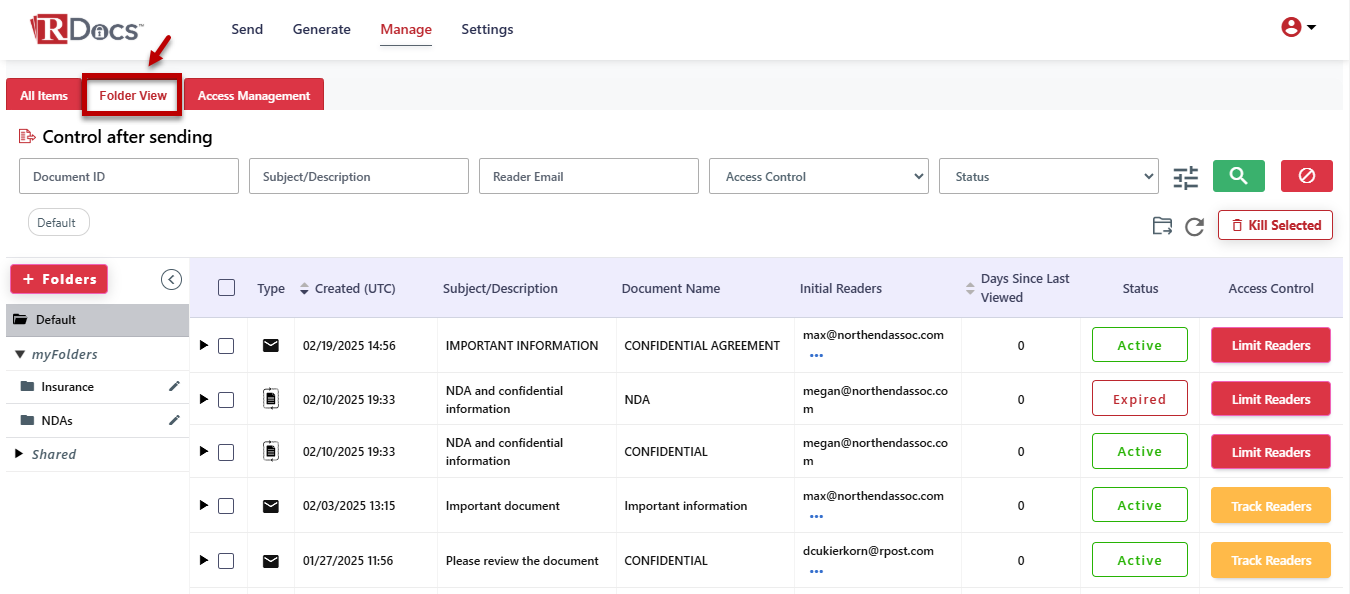This screenshot has height=594, width=1350.
Task: Go to the Send menu
Action: tap(247, 29)
